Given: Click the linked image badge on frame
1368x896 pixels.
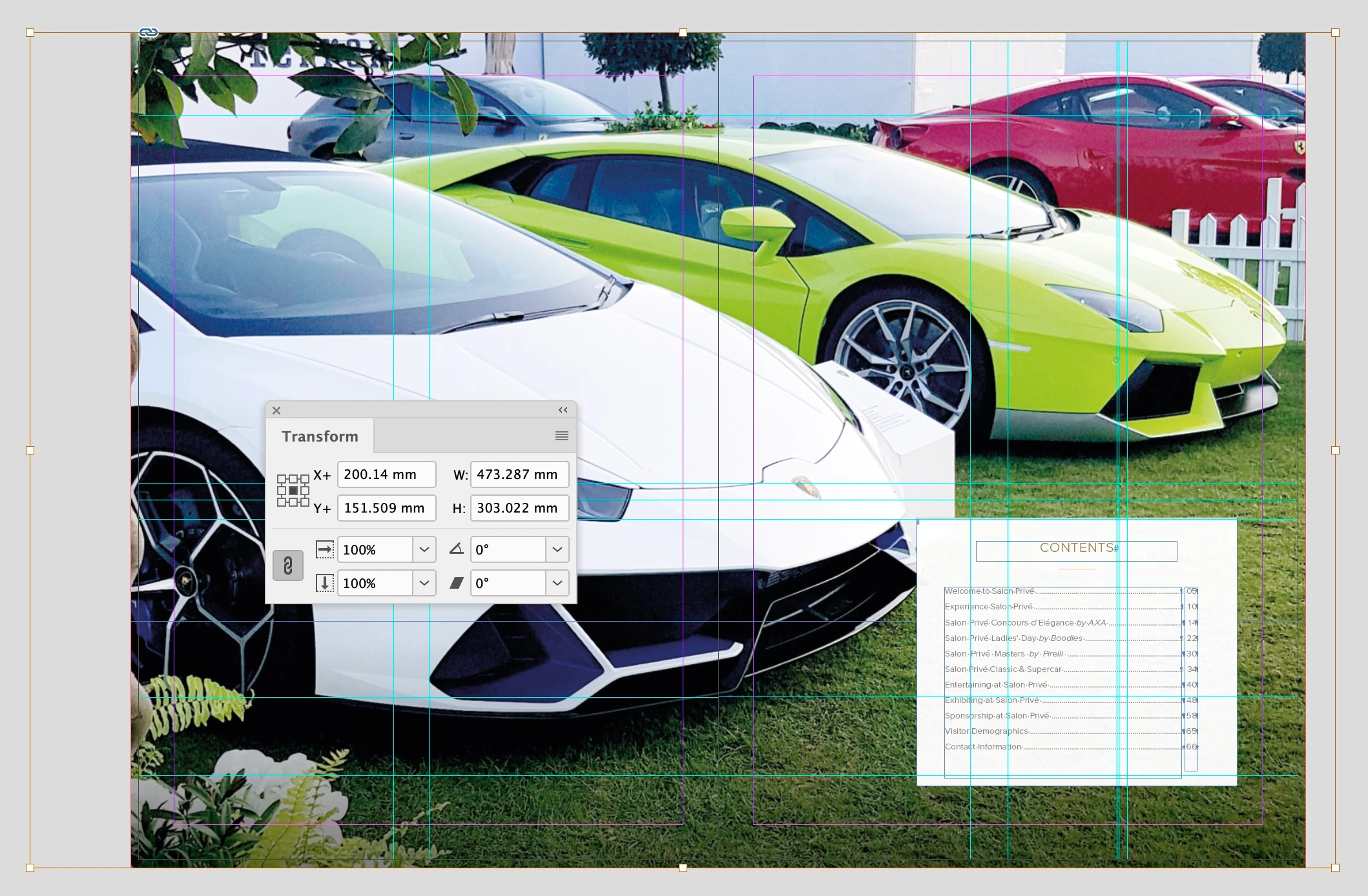Looking at the screenshot, I should [x=149, y=32].
